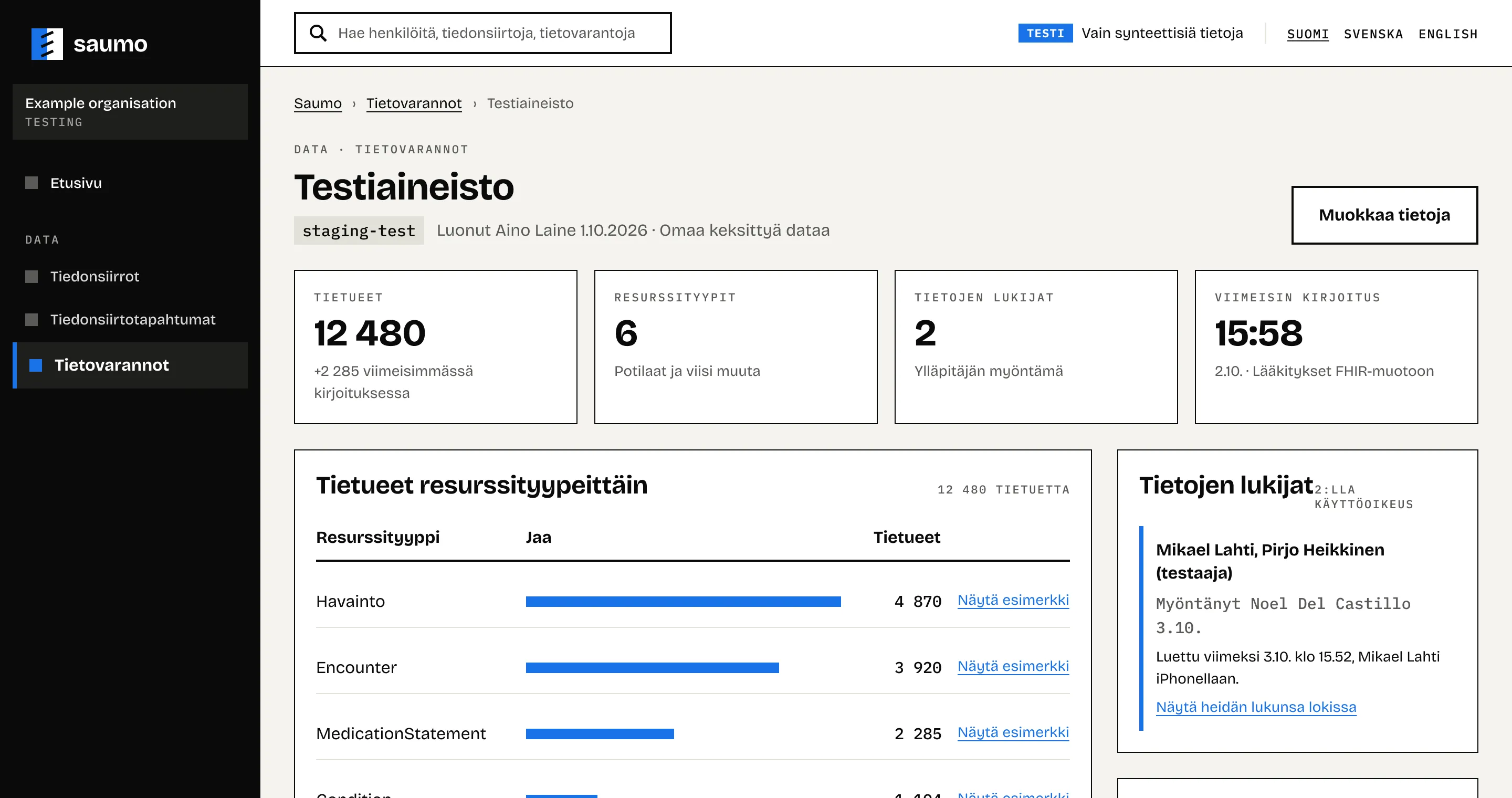Click the Tietueet column header
The image size is (1512, 798).
[907, 538]
